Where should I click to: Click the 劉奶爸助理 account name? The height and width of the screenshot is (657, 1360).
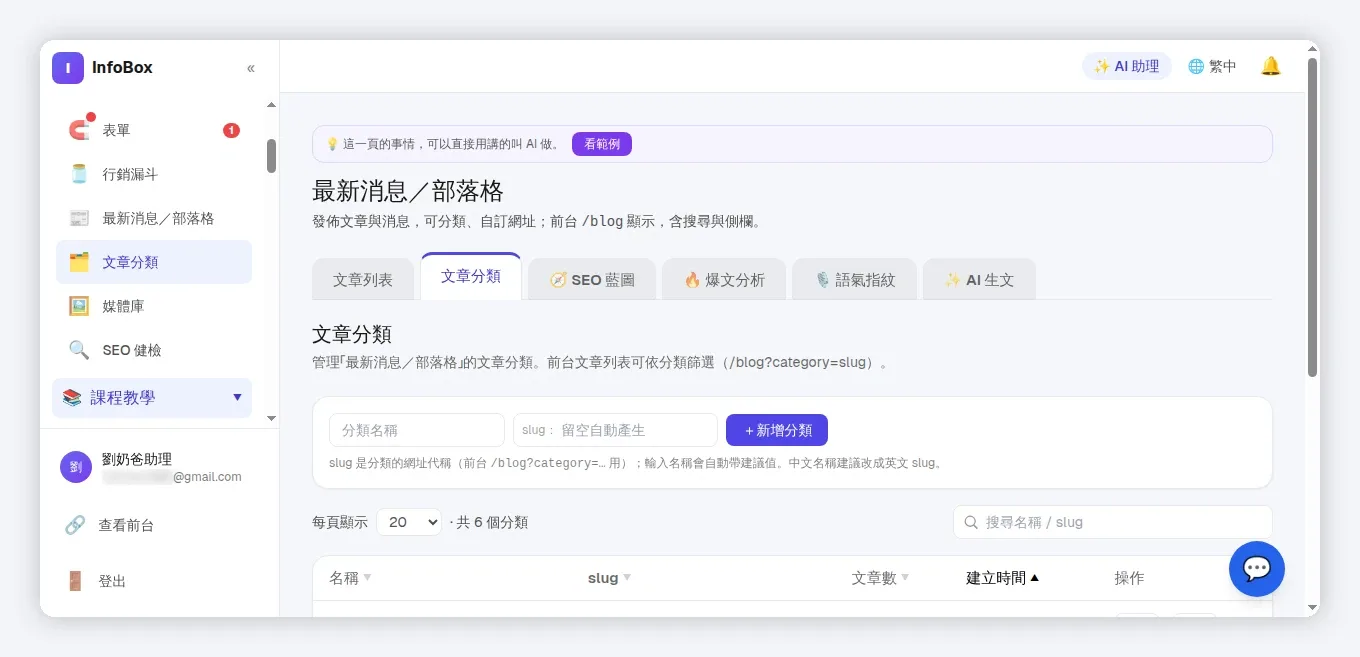click(x=137, y=459)
